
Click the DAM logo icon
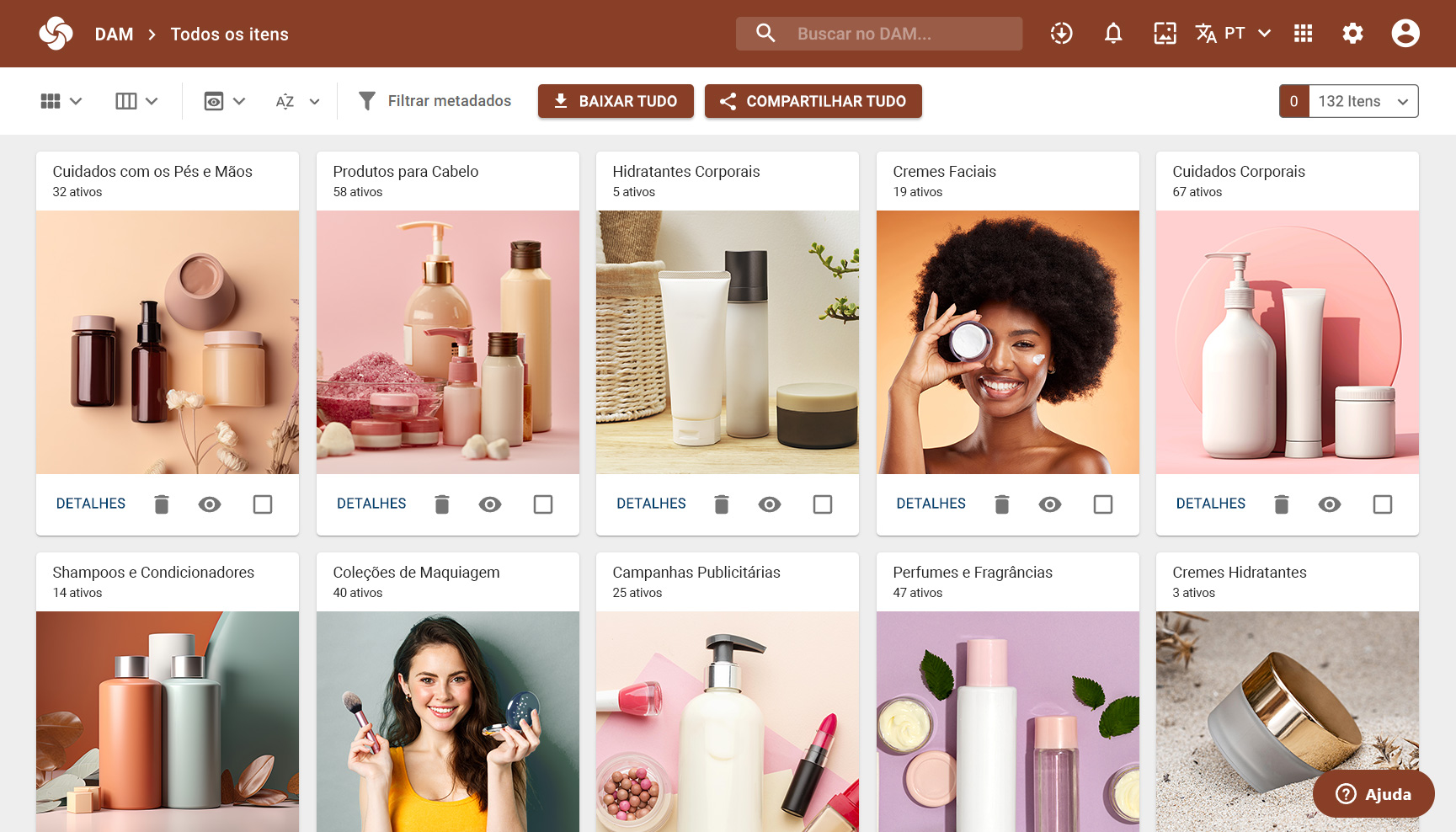tap(56, 34)
